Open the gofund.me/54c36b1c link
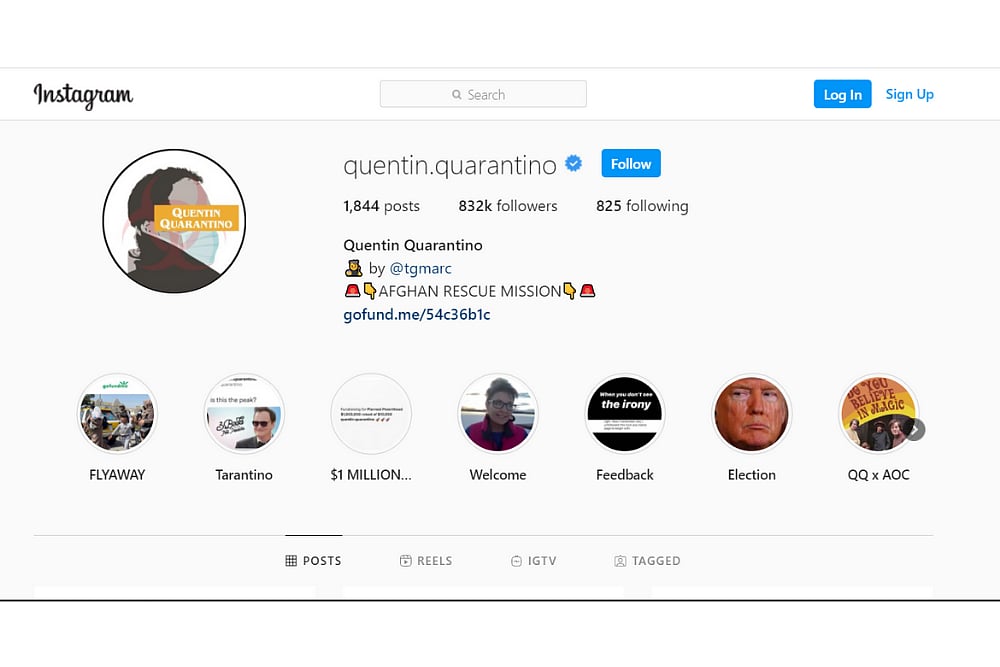Viewport: 1000px width, 667px height. pos(416,314)
